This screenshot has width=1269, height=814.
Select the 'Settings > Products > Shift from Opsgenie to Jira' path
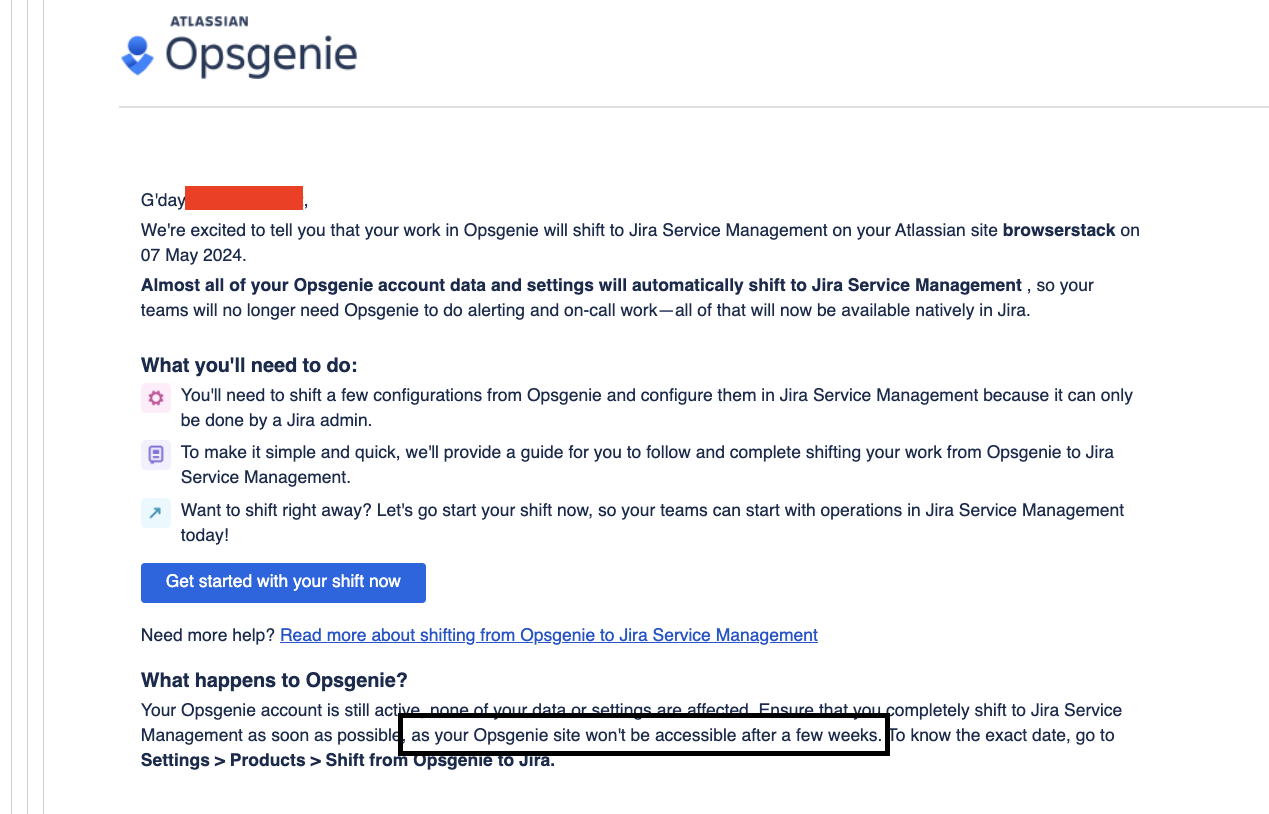click(346, 760)
